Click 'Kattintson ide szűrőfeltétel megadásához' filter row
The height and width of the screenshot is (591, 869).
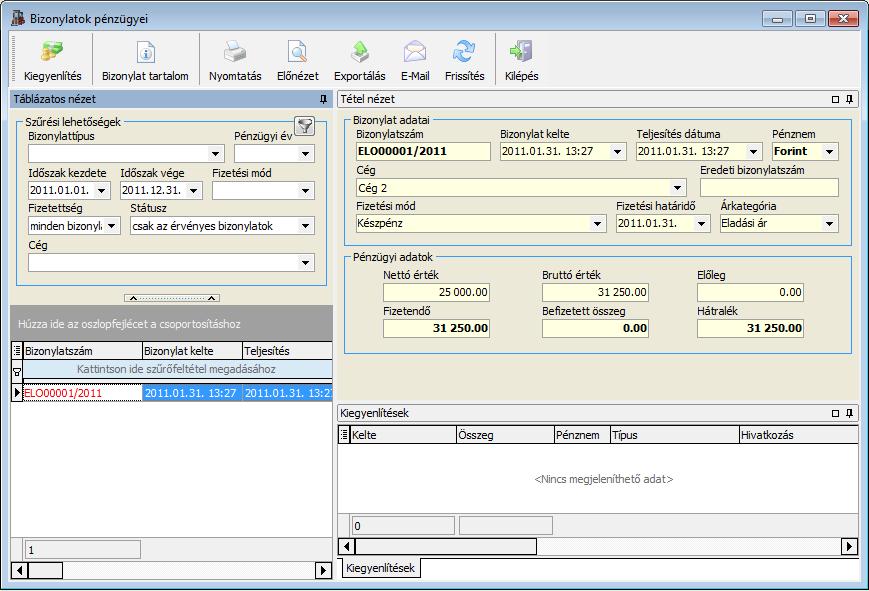[x=177, y=369]
